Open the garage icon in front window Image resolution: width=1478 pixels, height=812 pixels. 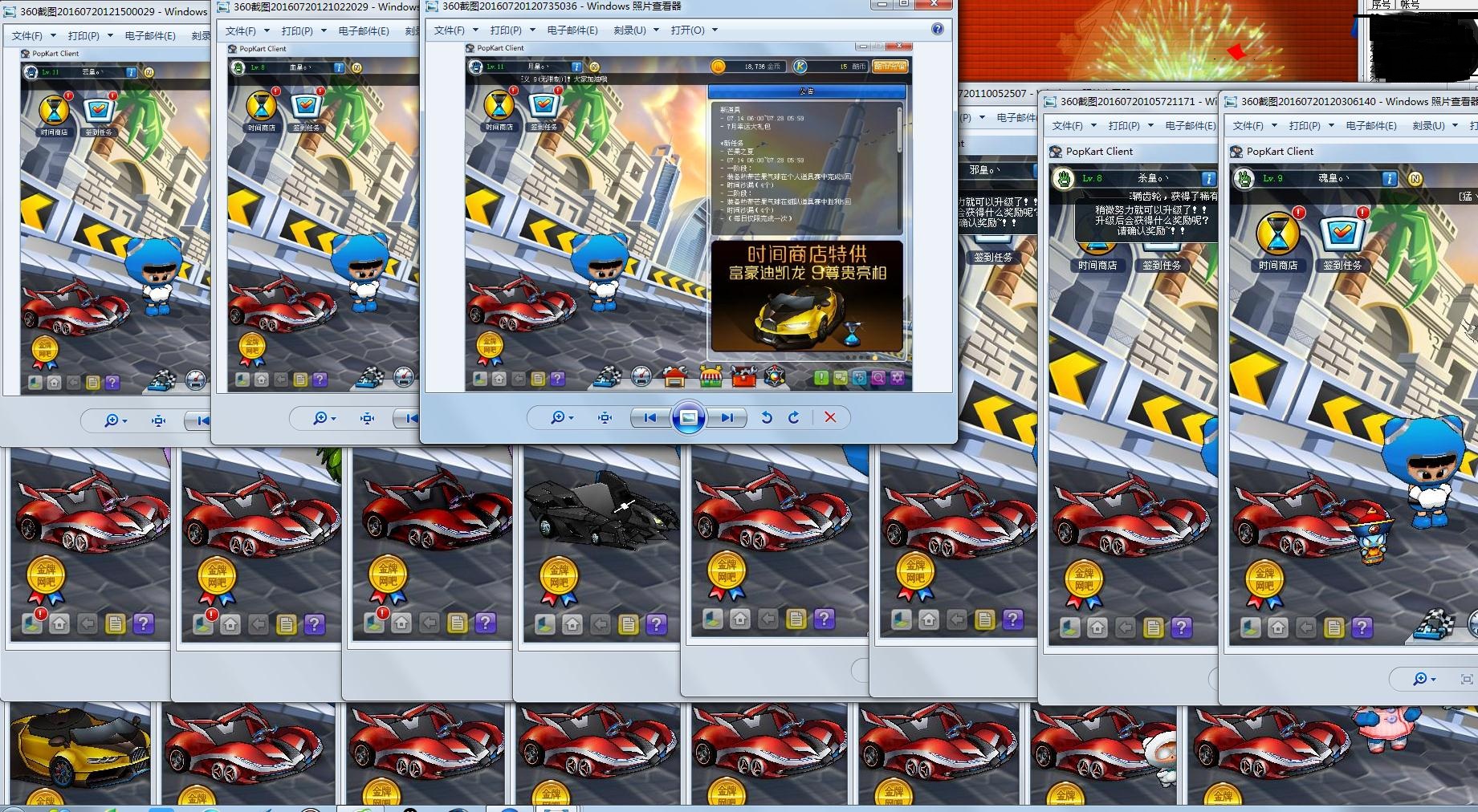click(675, 376)
